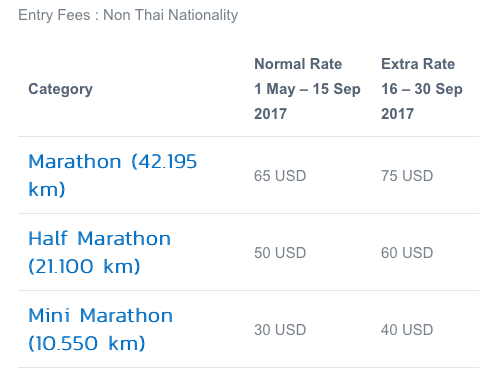Select the 30 USD mini marathon fee
Image resolution: width=485 pixels, height=385 pixels.
click(280, 330)
